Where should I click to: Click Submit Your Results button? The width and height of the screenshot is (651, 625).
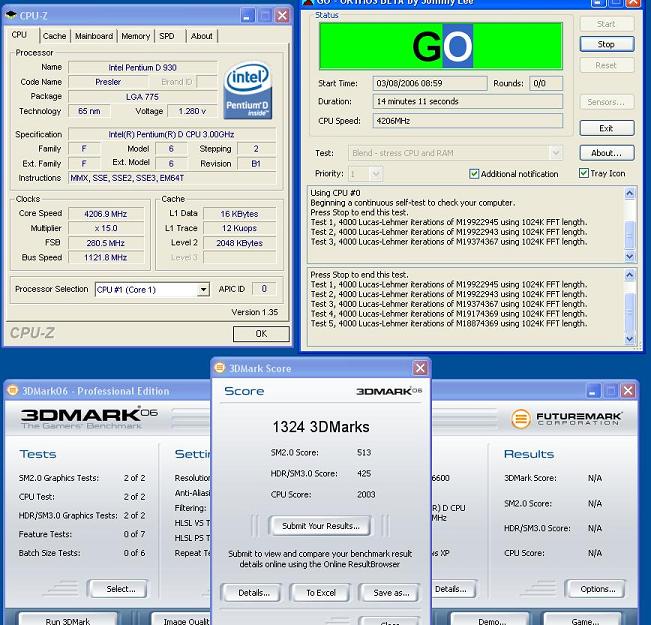[320, 526]
